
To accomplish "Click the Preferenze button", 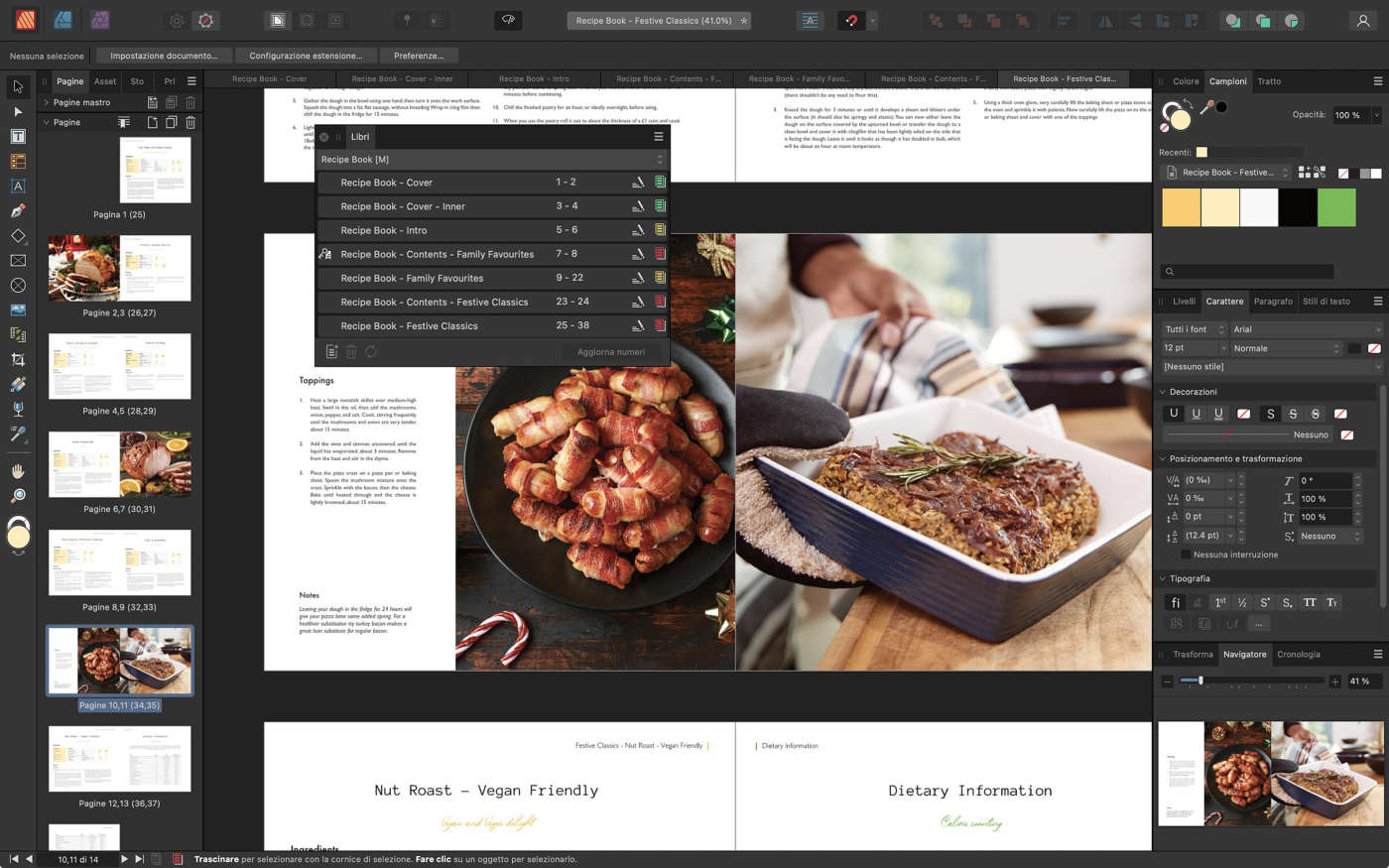I will [x=419, y=56].
